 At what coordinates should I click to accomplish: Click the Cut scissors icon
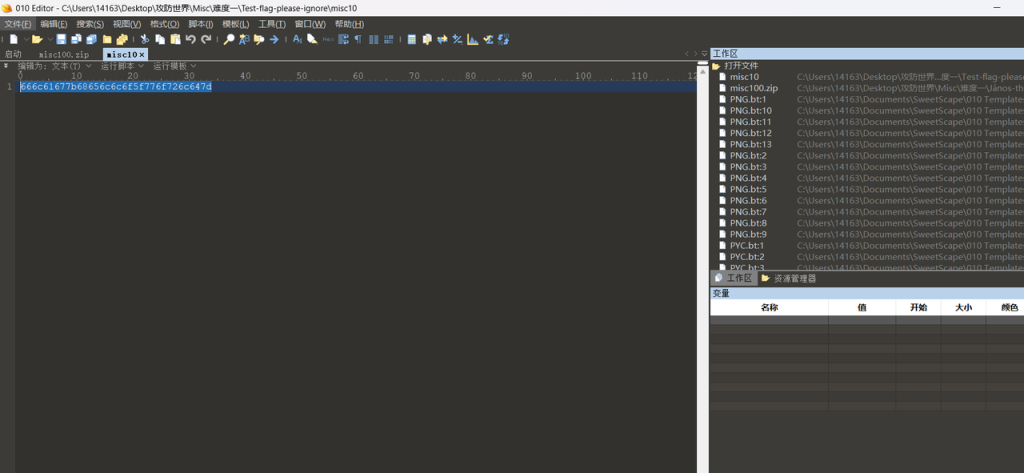144,39
